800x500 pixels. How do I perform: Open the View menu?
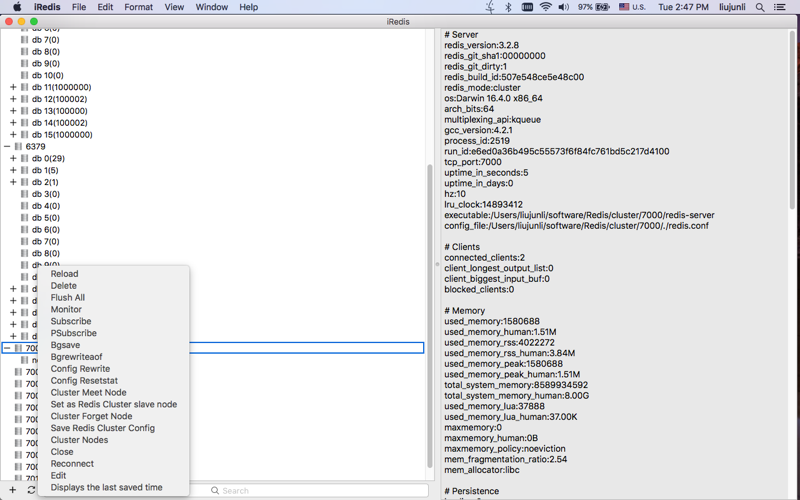pyautogui.click(x=174, y=7)
